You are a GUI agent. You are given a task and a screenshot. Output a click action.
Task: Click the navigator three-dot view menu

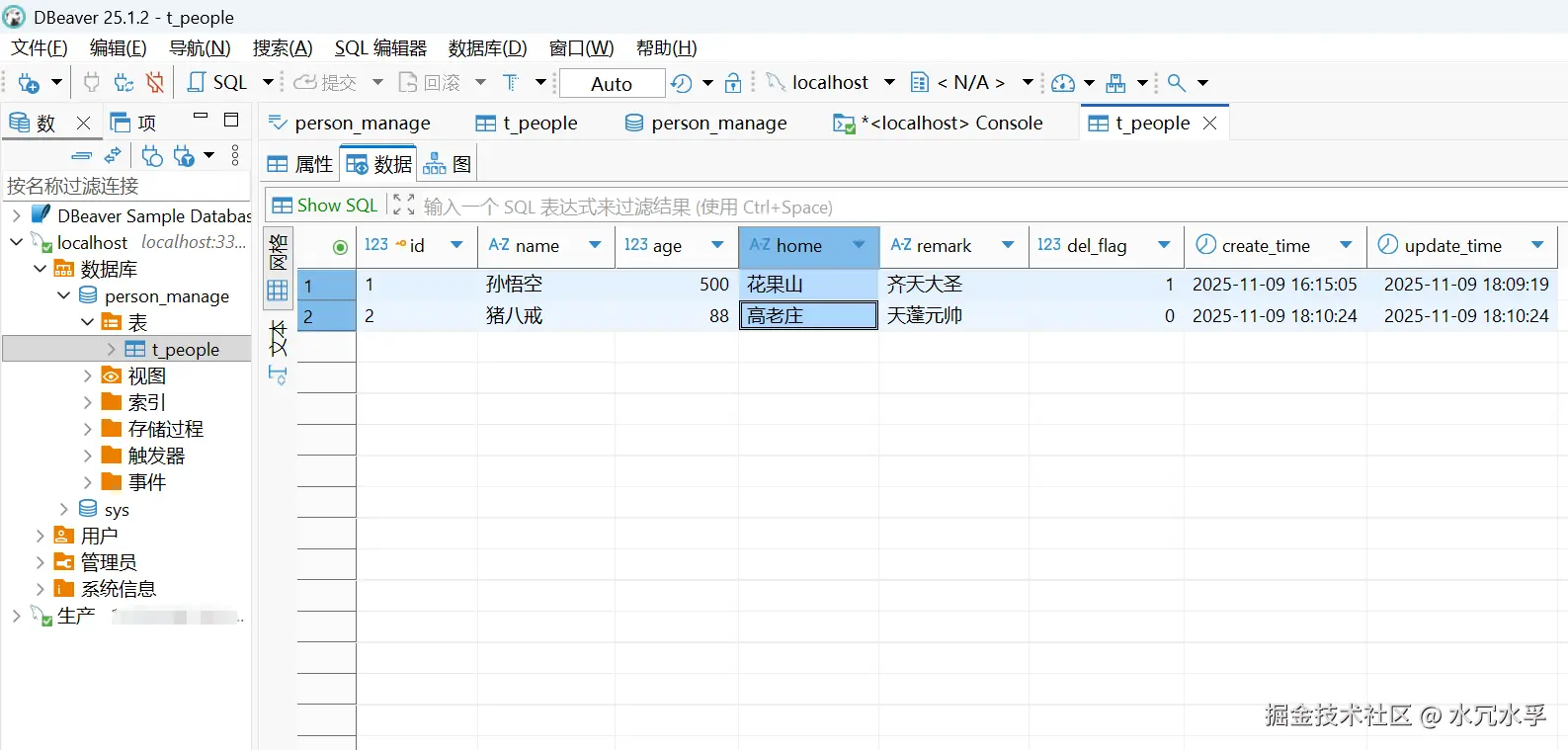point(235,156)
